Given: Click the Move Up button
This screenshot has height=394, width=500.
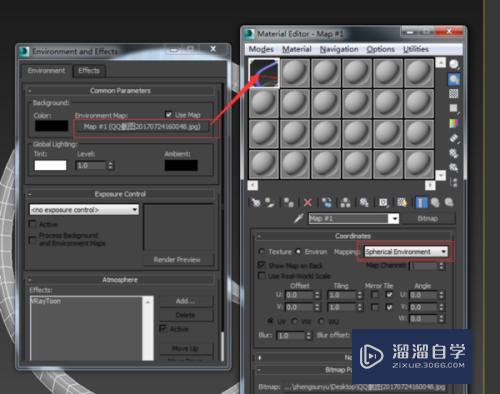Looking at the screenshot, I should (x=186, y=348).
